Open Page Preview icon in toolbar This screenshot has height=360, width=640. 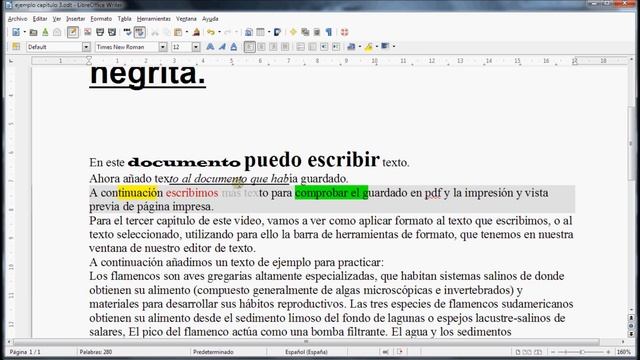(x=112, y=32)
